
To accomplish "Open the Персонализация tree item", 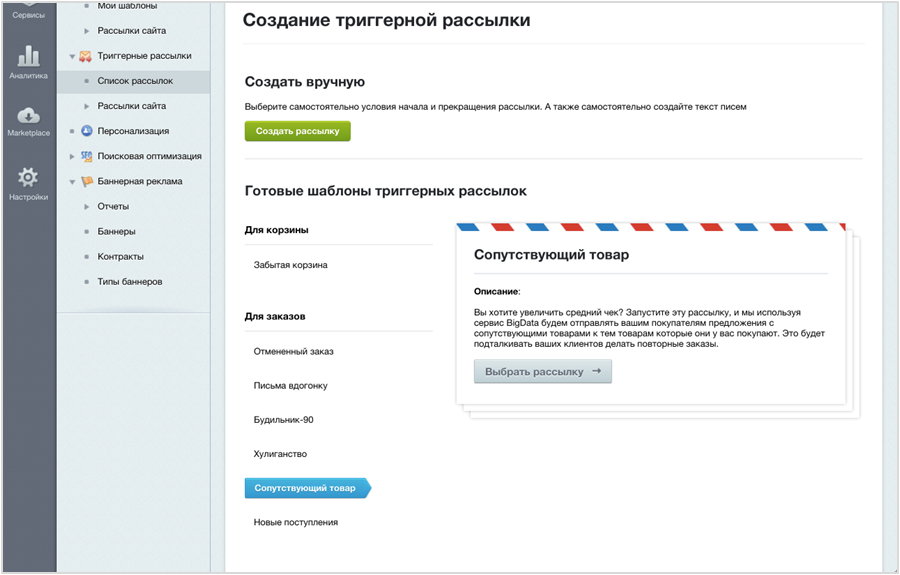I will [133, 131].
